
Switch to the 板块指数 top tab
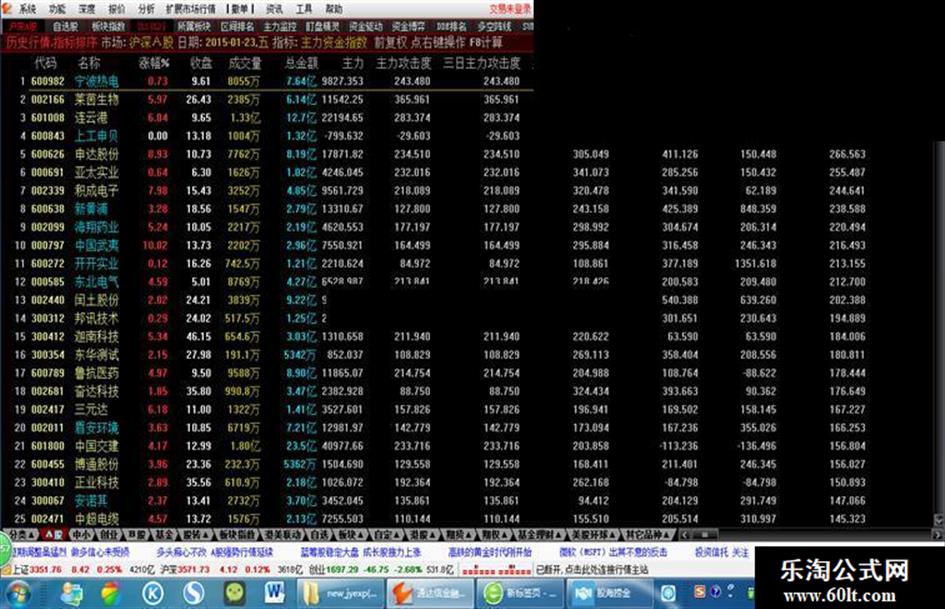pos(108,27)
